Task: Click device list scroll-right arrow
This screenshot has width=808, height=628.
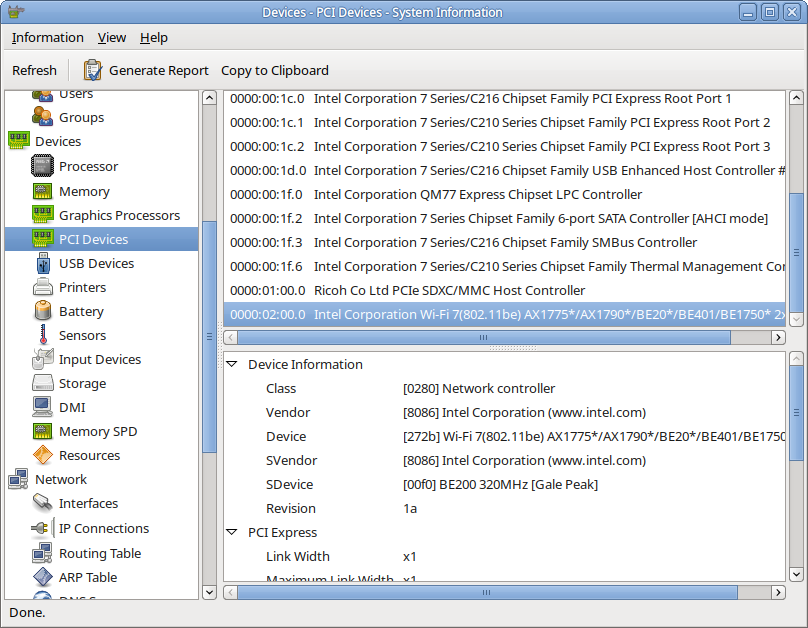Action: 778,337
